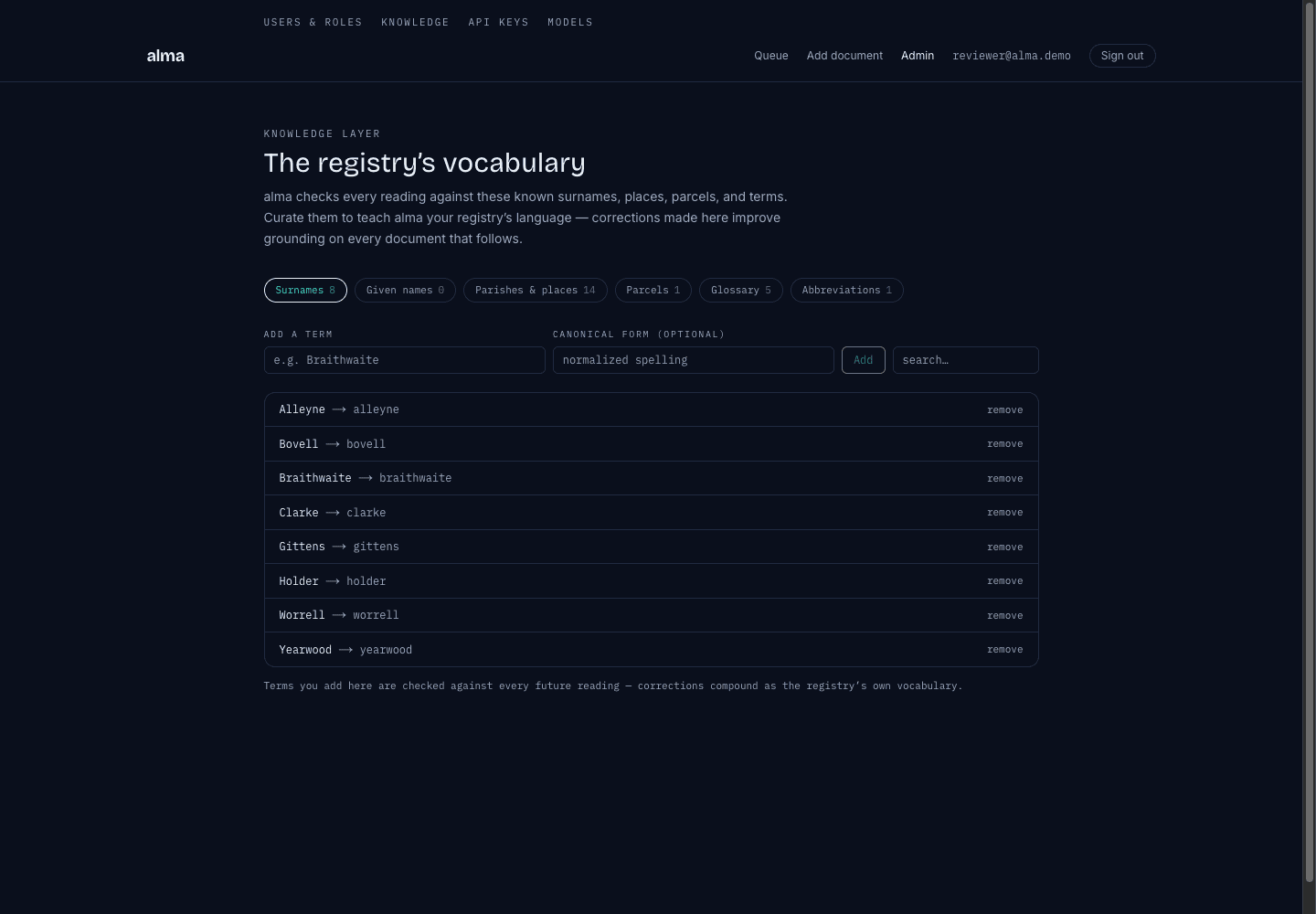
Task: Remove the Alleyne surname entry
Action: (1005, 409)
